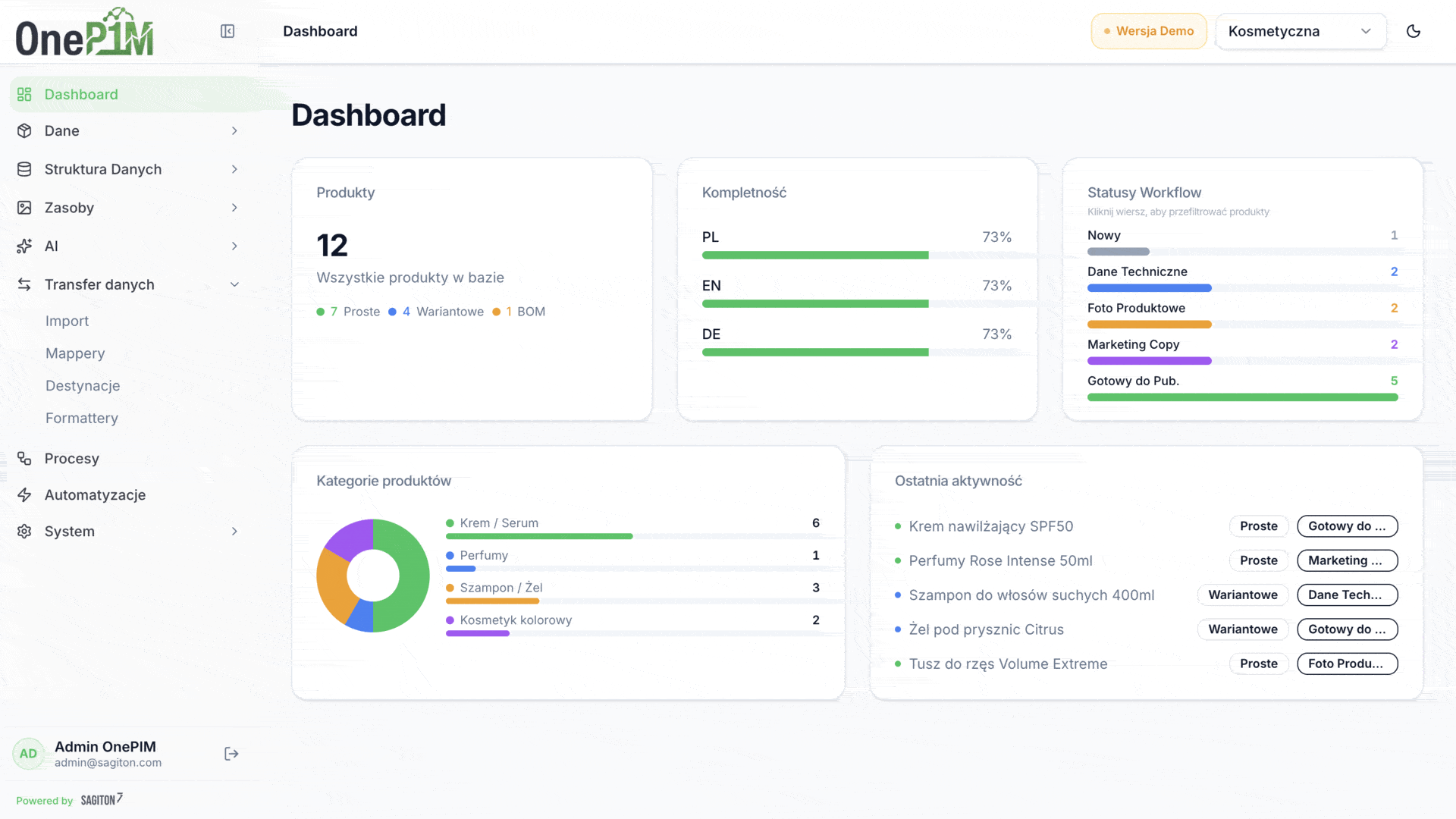Click the Kosmetyk kolorowy category row
The width and height of the screenshot is (1456, 819).
[633, 626]
